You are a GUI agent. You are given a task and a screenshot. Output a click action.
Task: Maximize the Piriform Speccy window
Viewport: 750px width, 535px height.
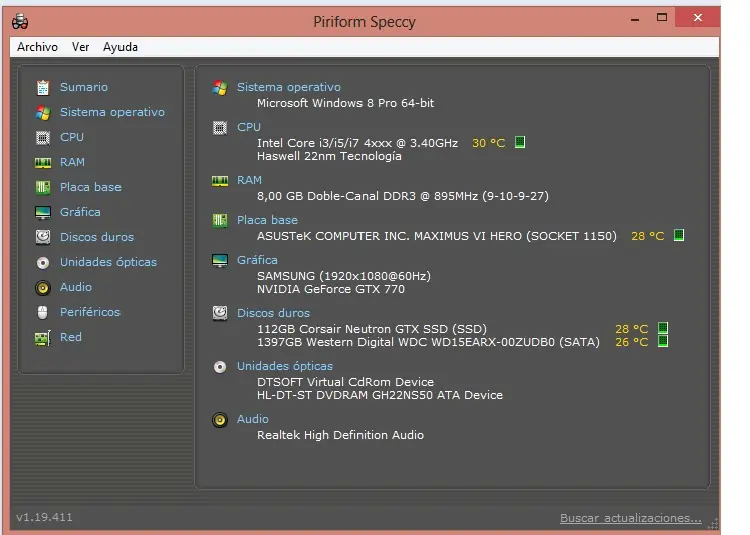pos(662,18)
